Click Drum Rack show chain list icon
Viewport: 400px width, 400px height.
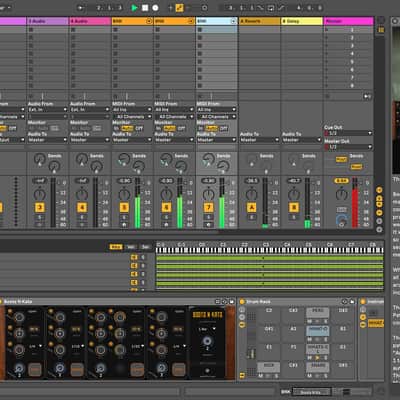pos(242,317)
